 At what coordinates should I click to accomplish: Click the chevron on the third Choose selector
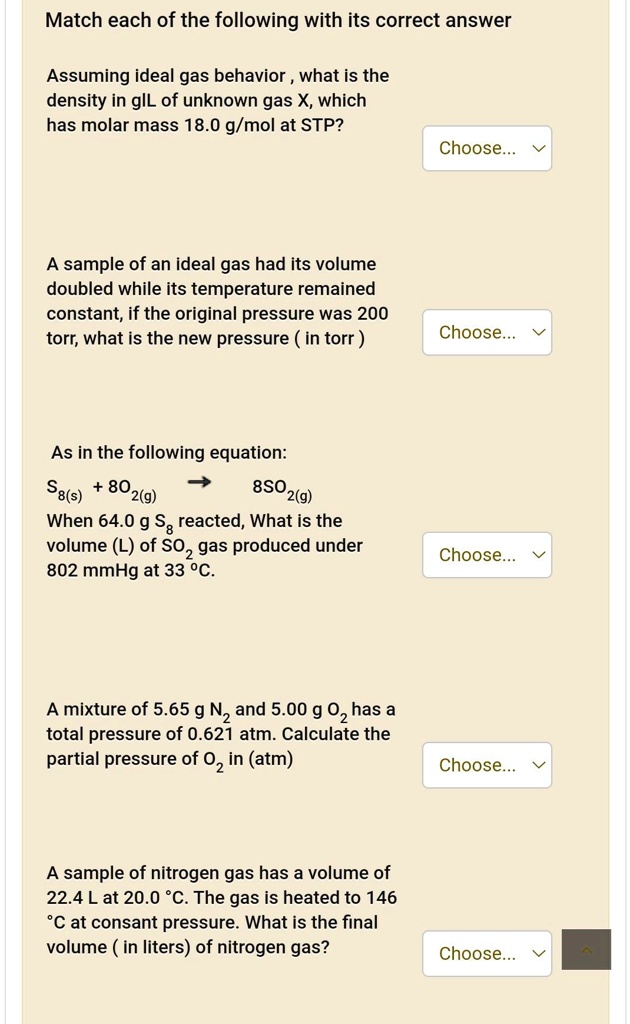click(537, 555)
